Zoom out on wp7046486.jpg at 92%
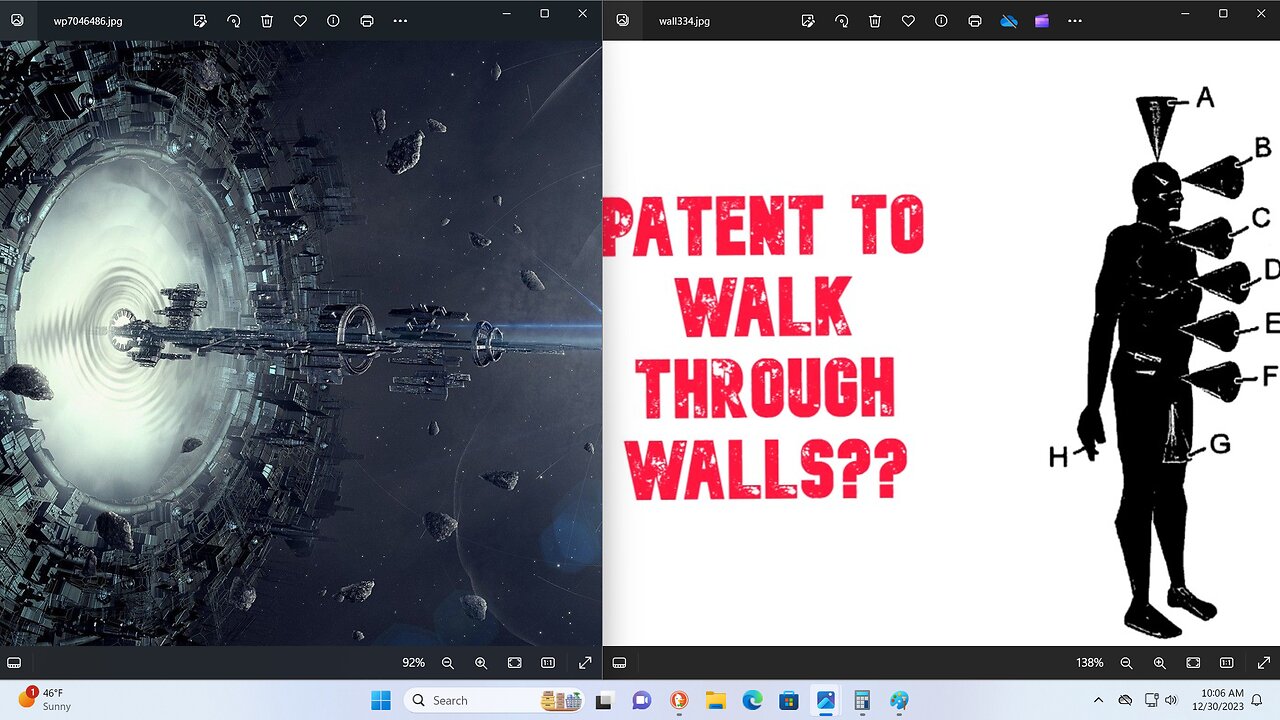 tap(448, 663)
